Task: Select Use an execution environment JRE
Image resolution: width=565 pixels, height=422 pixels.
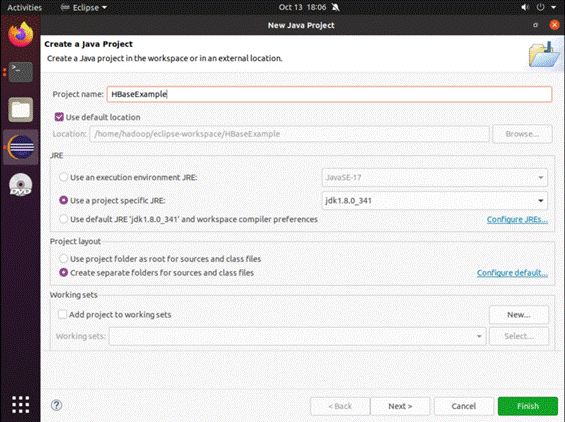Action: (63, 177)
